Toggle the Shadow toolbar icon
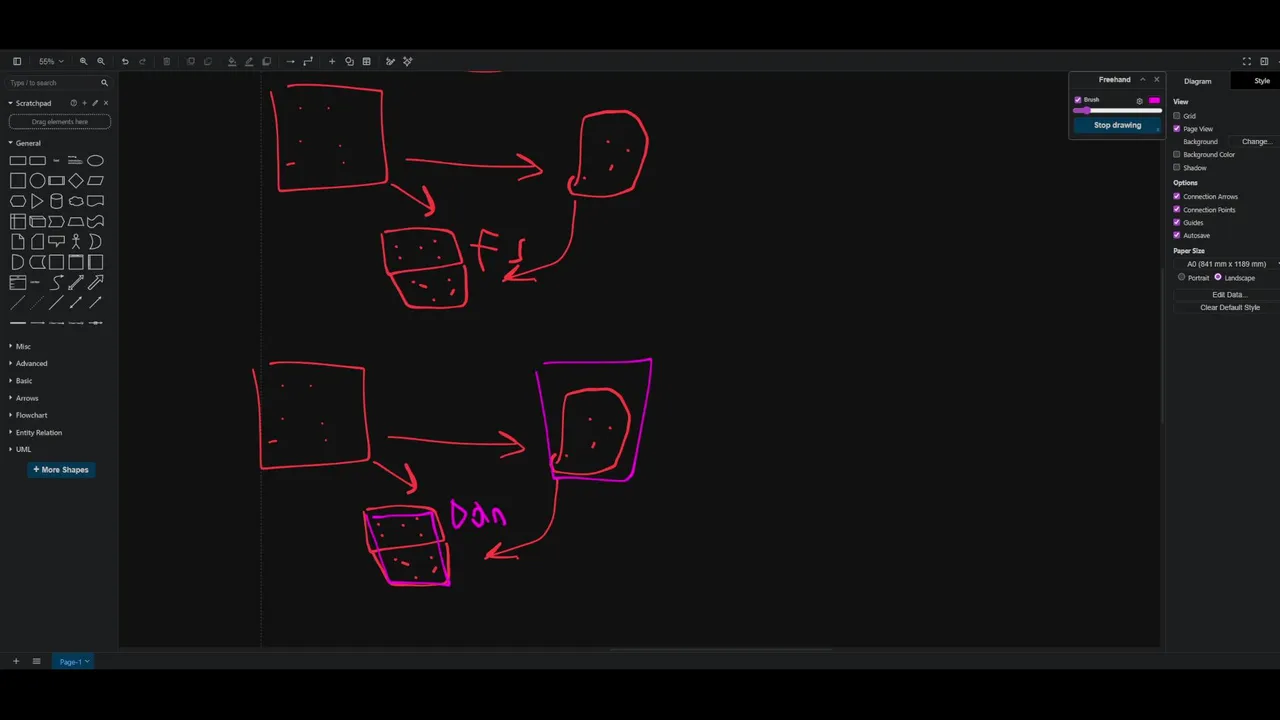 [266, 61]
